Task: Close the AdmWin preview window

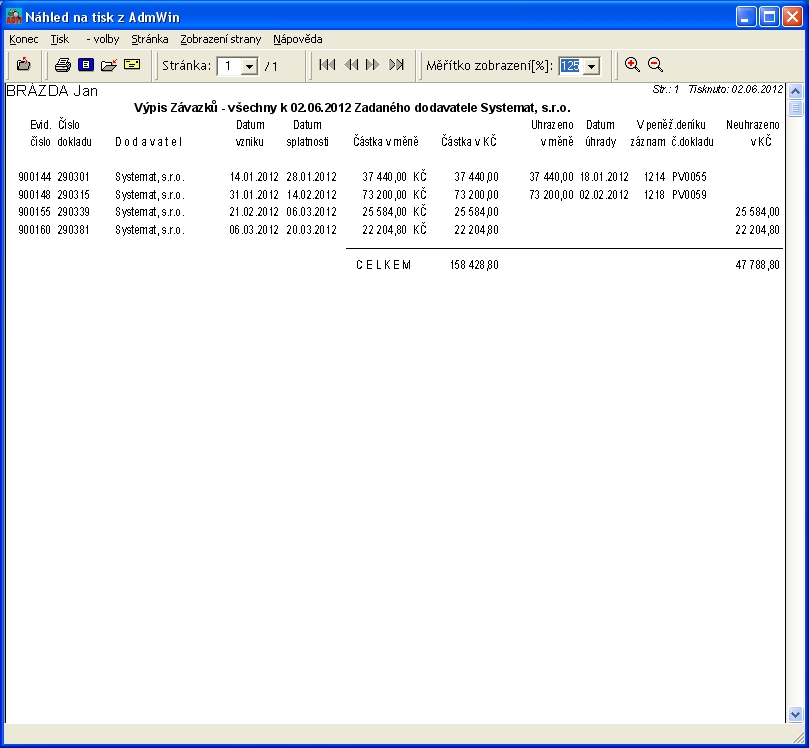Action: (x=792, y=17)
